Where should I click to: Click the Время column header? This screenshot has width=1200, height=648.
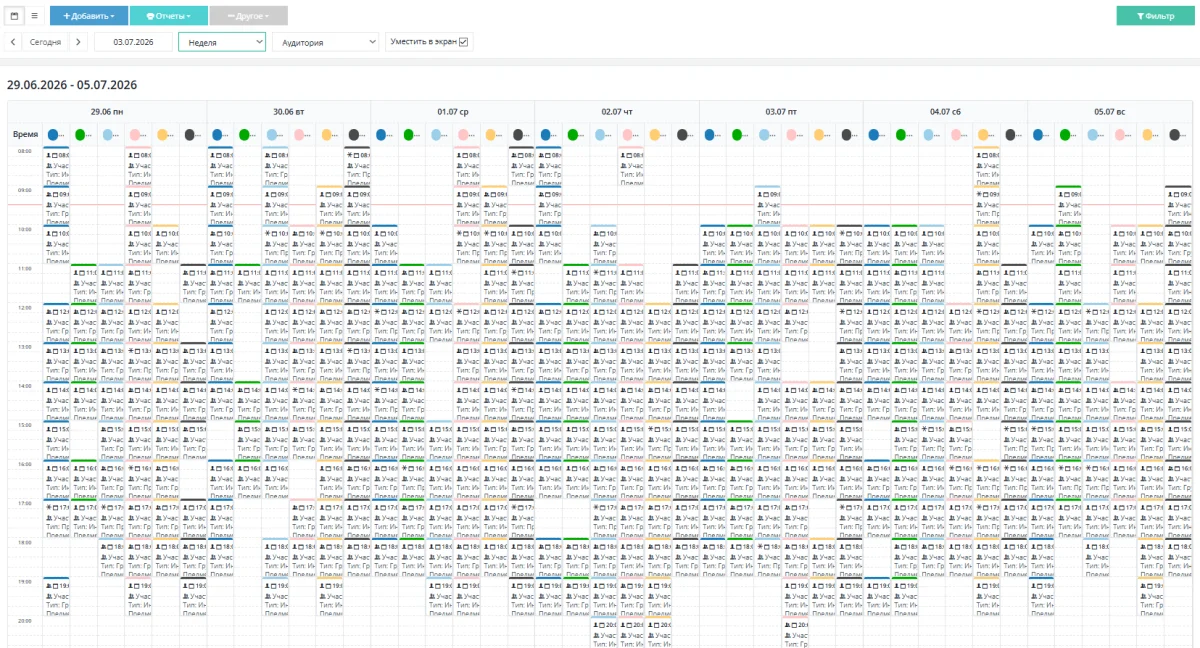click(25, 134)
